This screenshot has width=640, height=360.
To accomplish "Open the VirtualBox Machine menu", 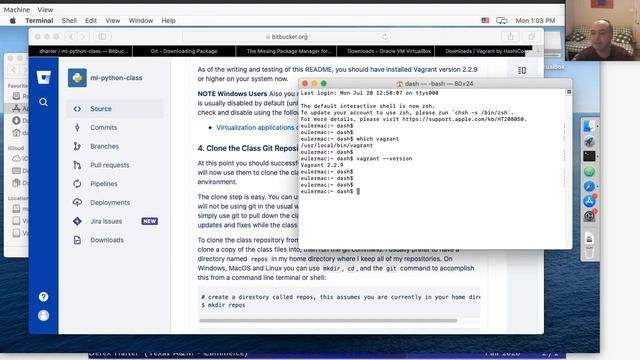I will coord(17,9).
